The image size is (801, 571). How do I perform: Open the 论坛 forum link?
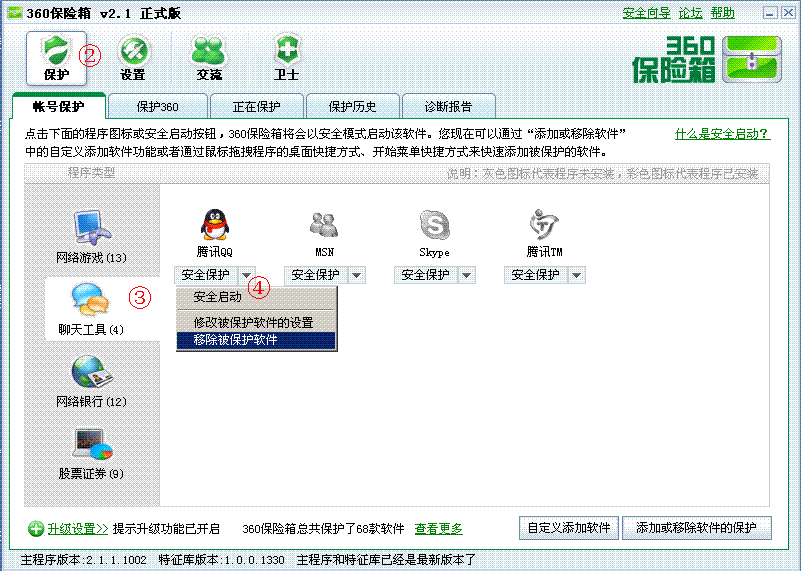click(691, 13)
